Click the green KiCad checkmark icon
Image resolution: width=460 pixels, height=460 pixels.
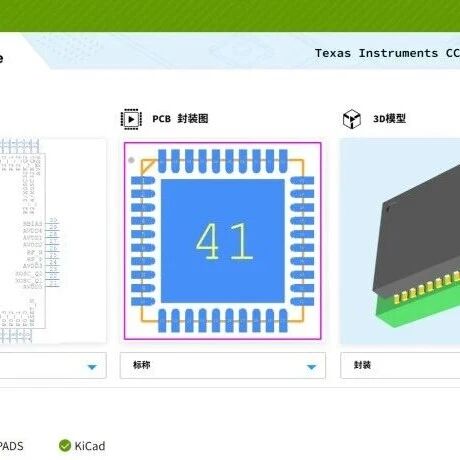(65, 446)
